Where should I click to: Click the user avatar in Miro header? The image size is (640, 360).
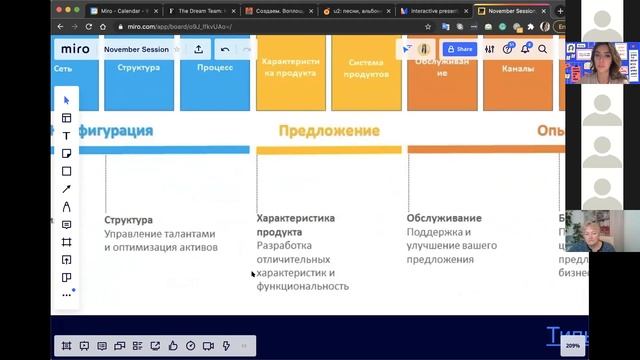pyautogui.click(x=424, y=49)
